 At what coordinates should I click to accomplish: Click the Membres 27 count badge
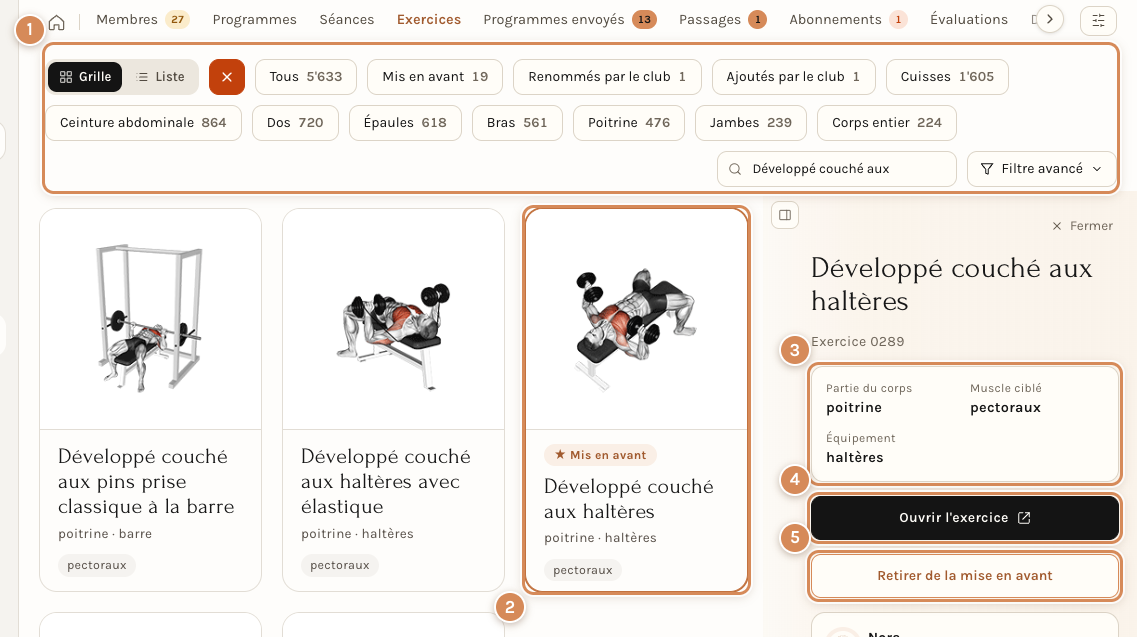pyautogui.click(x=178, y=20)
